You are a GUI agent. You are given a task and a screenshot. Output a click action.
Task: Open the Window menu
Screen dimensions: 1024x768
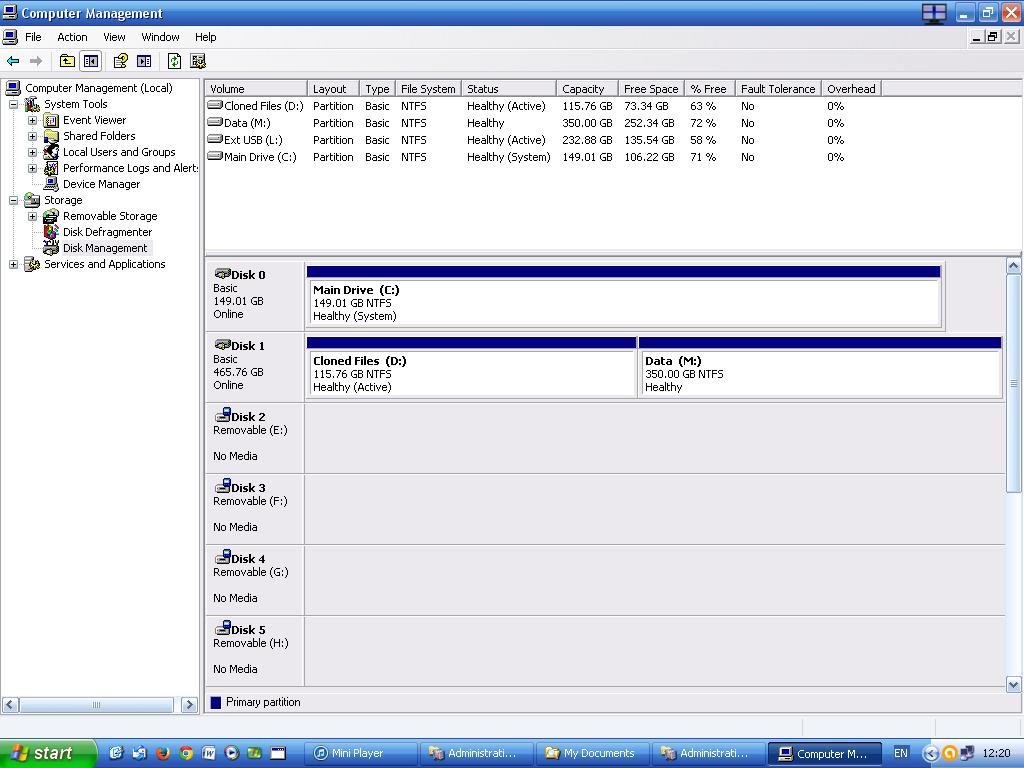(x=160, y=37)
